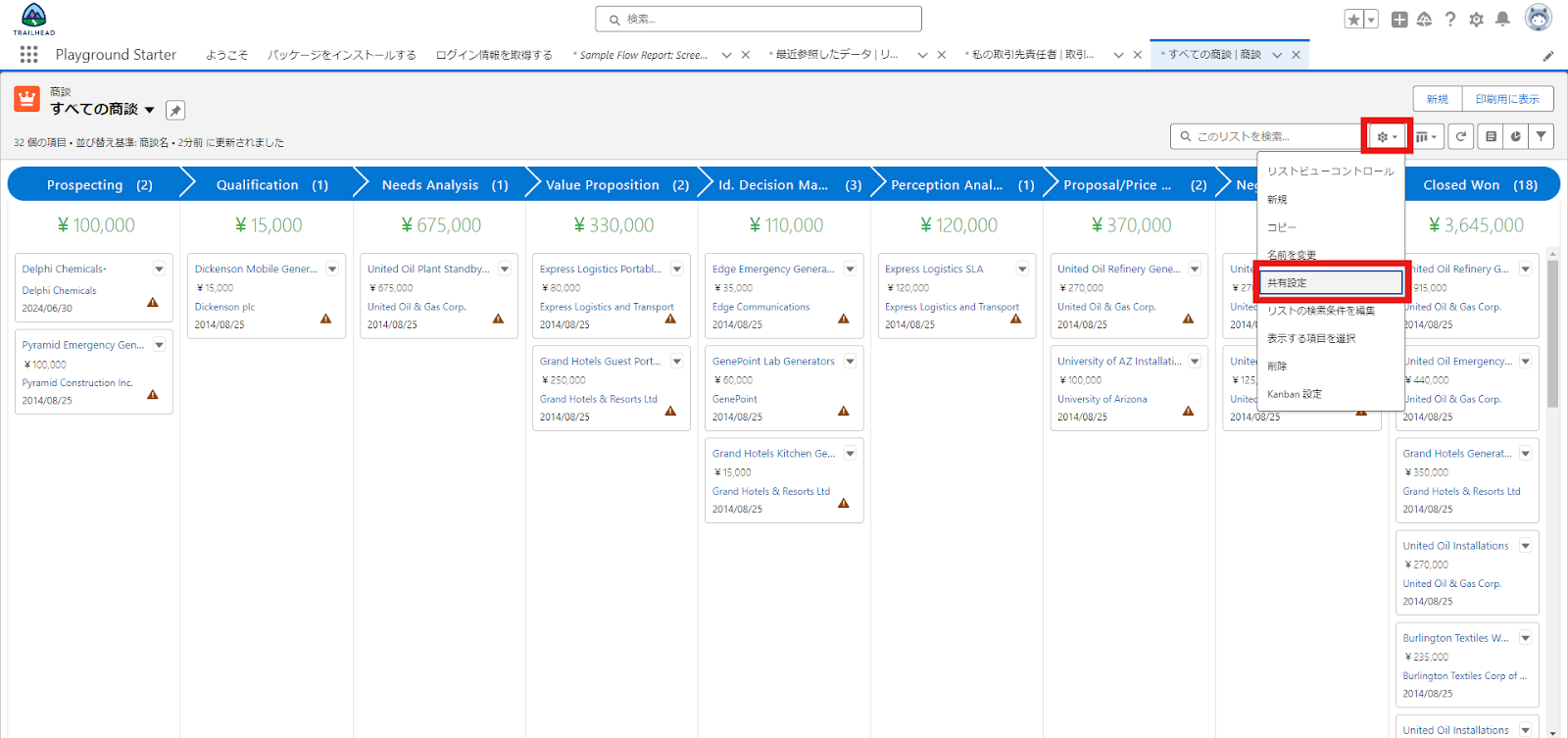
Task: Open the filters funnel icon
Action: 1542,137
